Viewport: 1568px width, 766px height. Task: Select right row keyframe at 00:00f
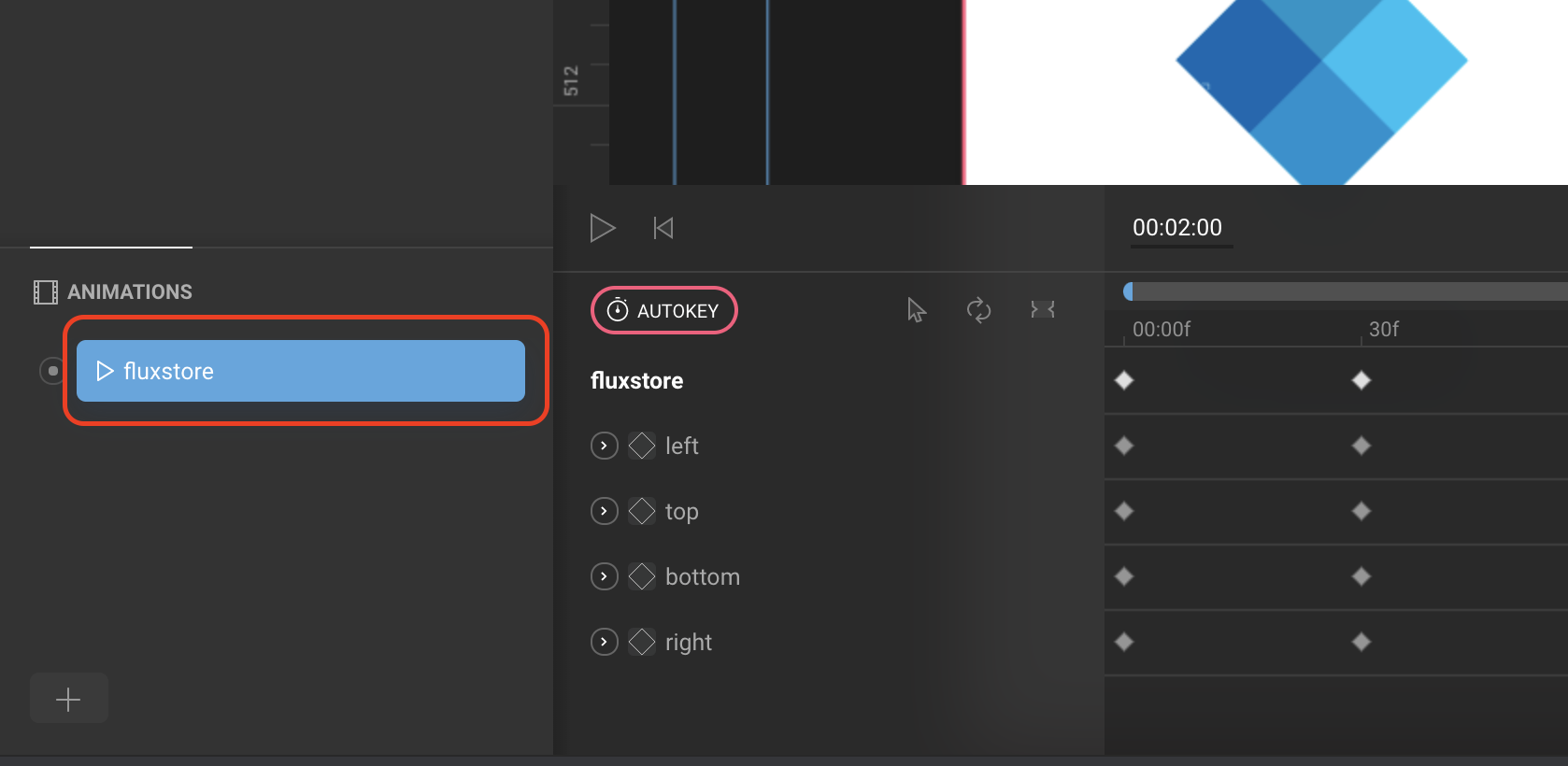(x=1124, y=642)
